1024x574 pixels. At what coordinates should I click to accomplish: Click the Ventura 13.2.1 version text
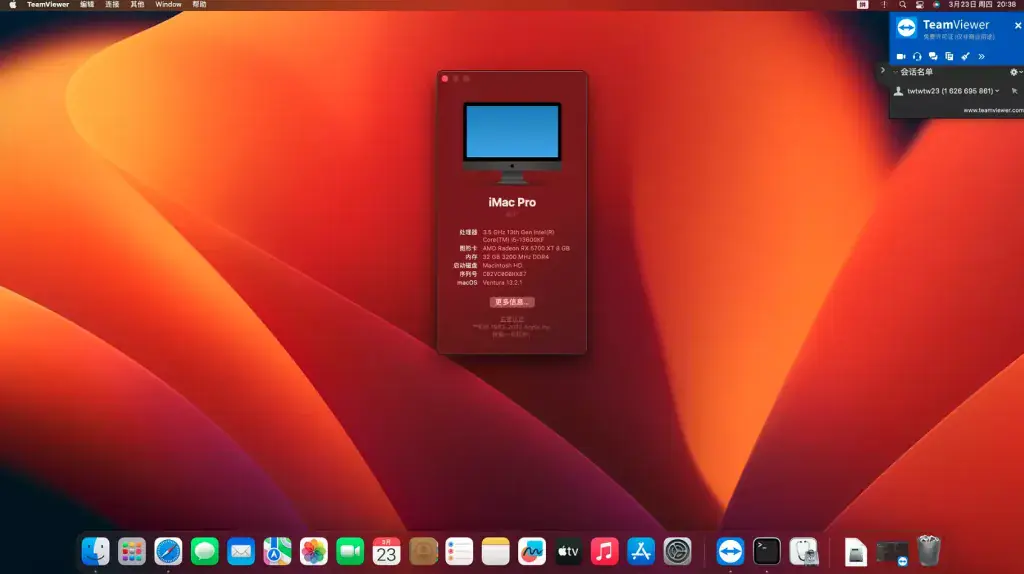(x=502, y=283)
